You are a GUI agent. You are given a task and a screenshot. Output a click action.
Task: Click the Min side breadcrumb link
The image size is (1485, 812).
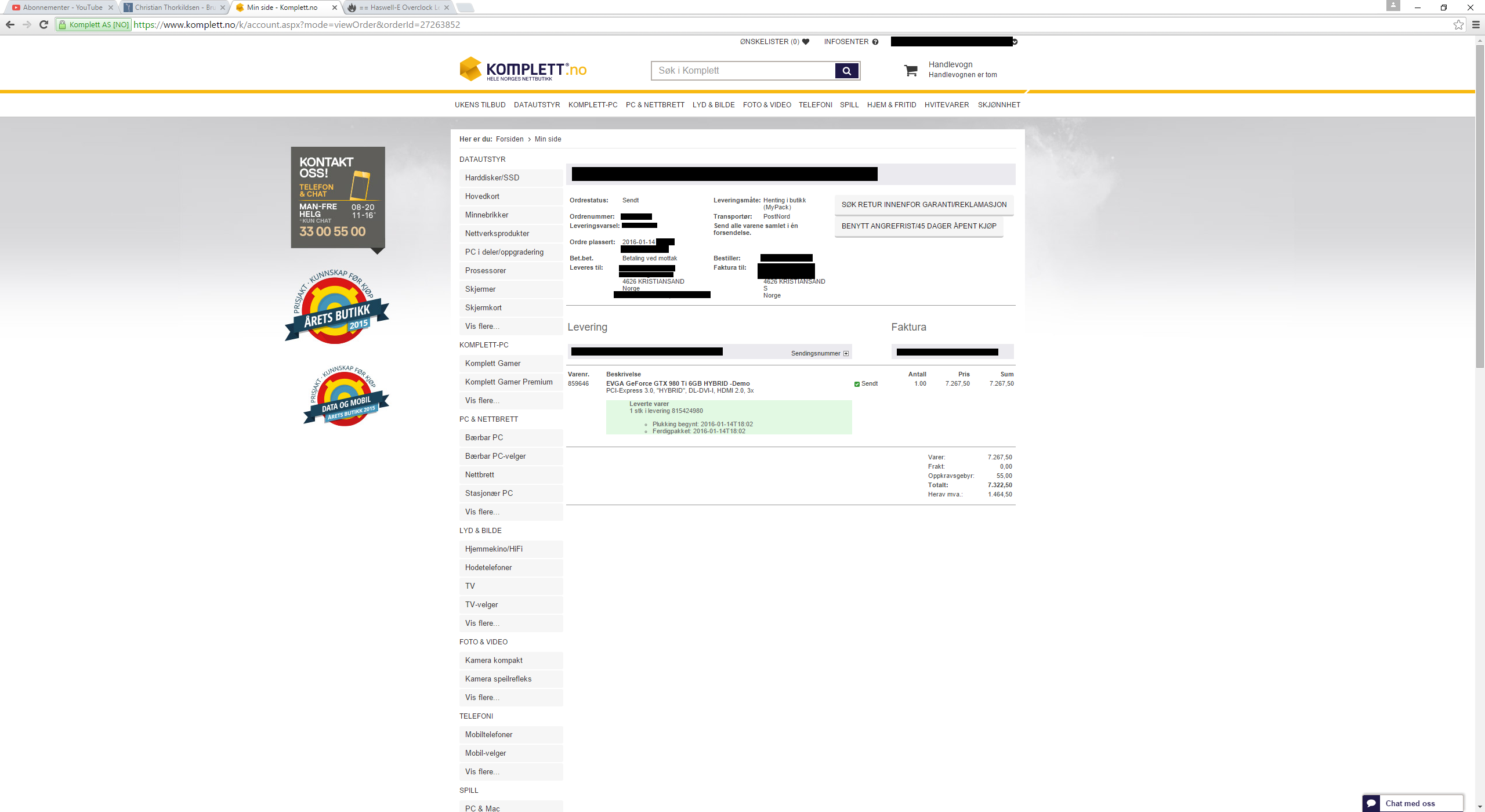pos(548,139)
